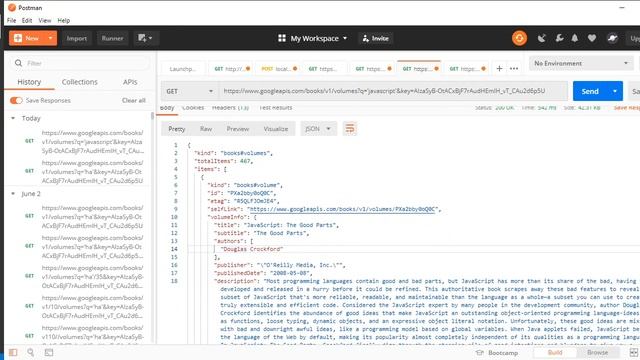Screen dimensions: 640x360
Task: Open settings wrench icon
Action: pyautogui.click(x=559, y=38)
